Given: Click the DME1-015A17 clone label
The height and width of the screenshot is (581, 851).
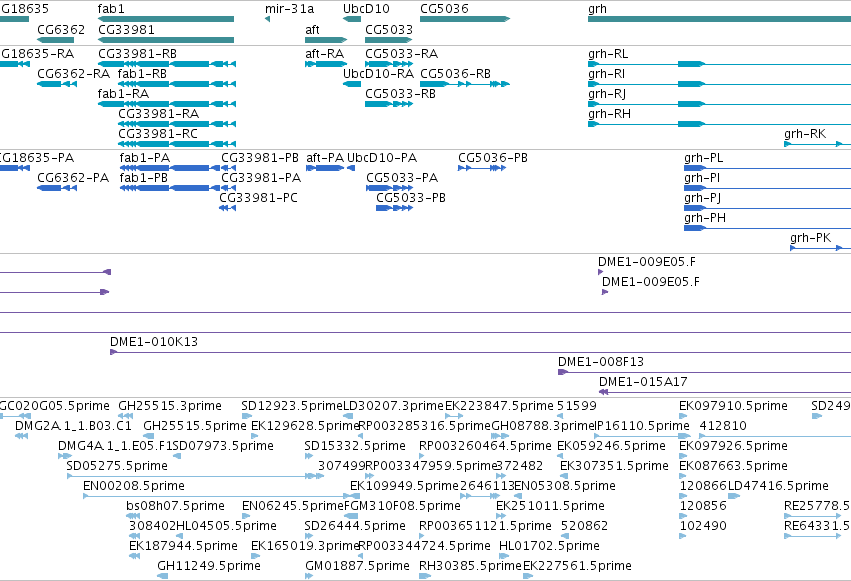Looking at the screenshot, I should 643,382.
